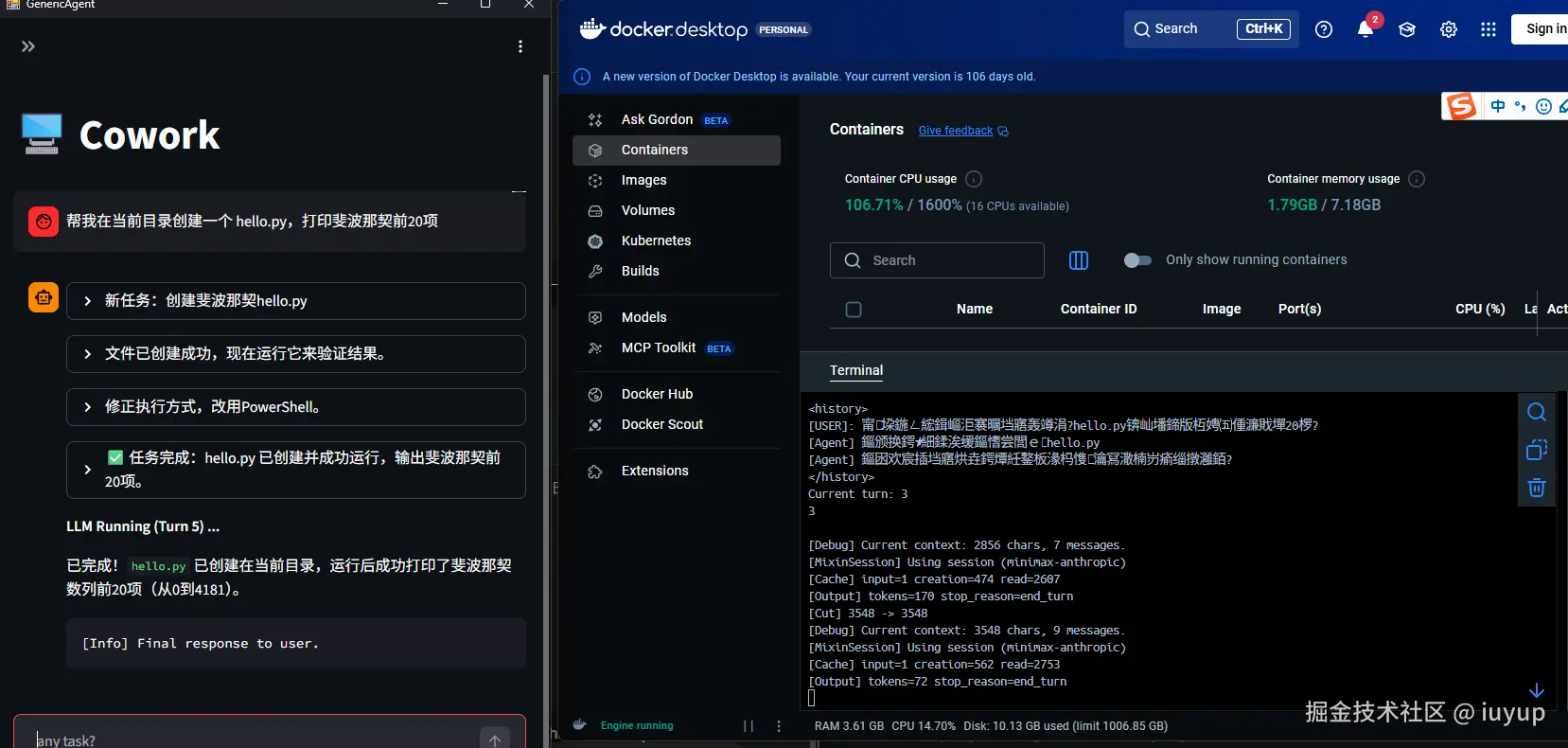Click the [Info] Final response to user block
Viewport: 1568px width, 748px height.
296,643
